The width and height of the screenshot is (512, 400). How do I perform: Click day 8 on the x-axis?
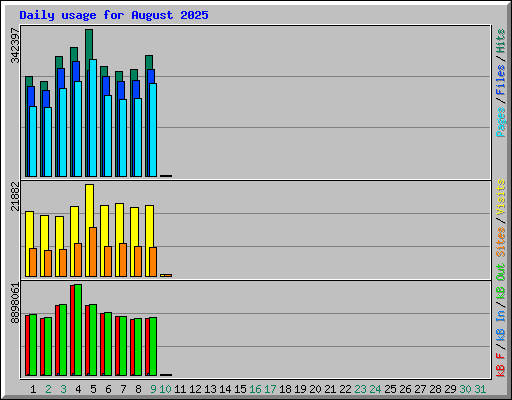tap(138, 389)
